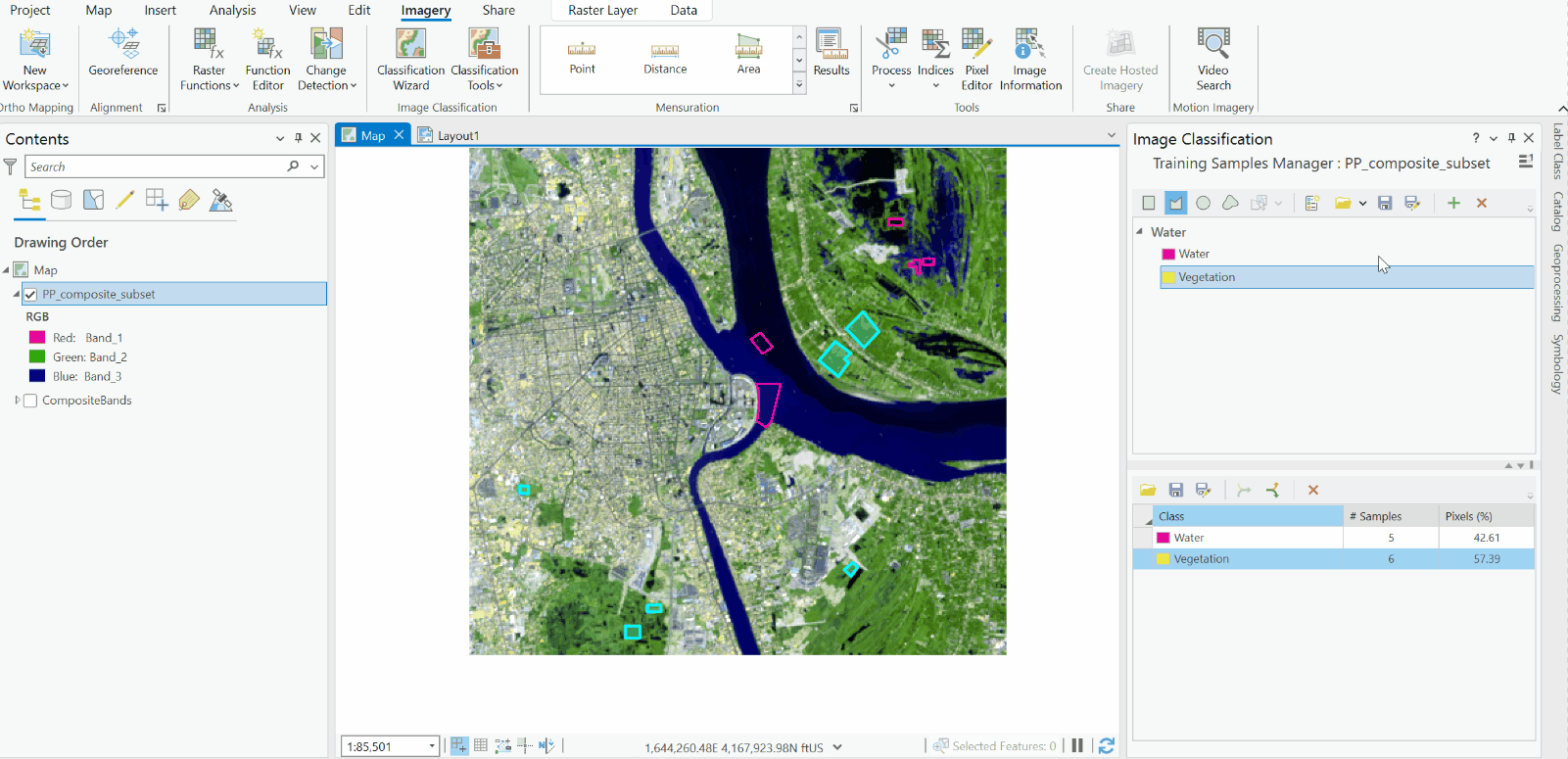The height and width of the screenshot is (759, 1568).
Task: Select the Point mensuration tool
Action: tap(582, 57)
